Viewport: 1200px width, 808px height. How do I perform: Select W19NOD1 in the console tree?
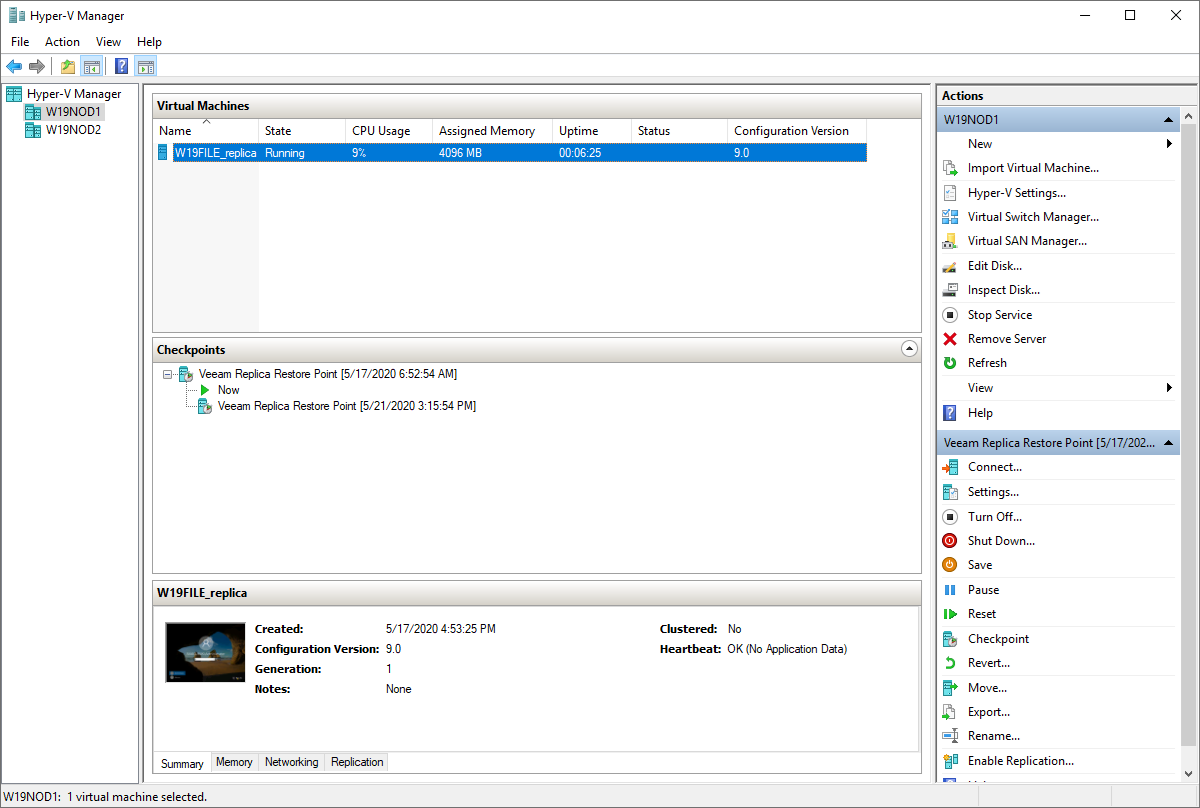[x=74, y=112]
